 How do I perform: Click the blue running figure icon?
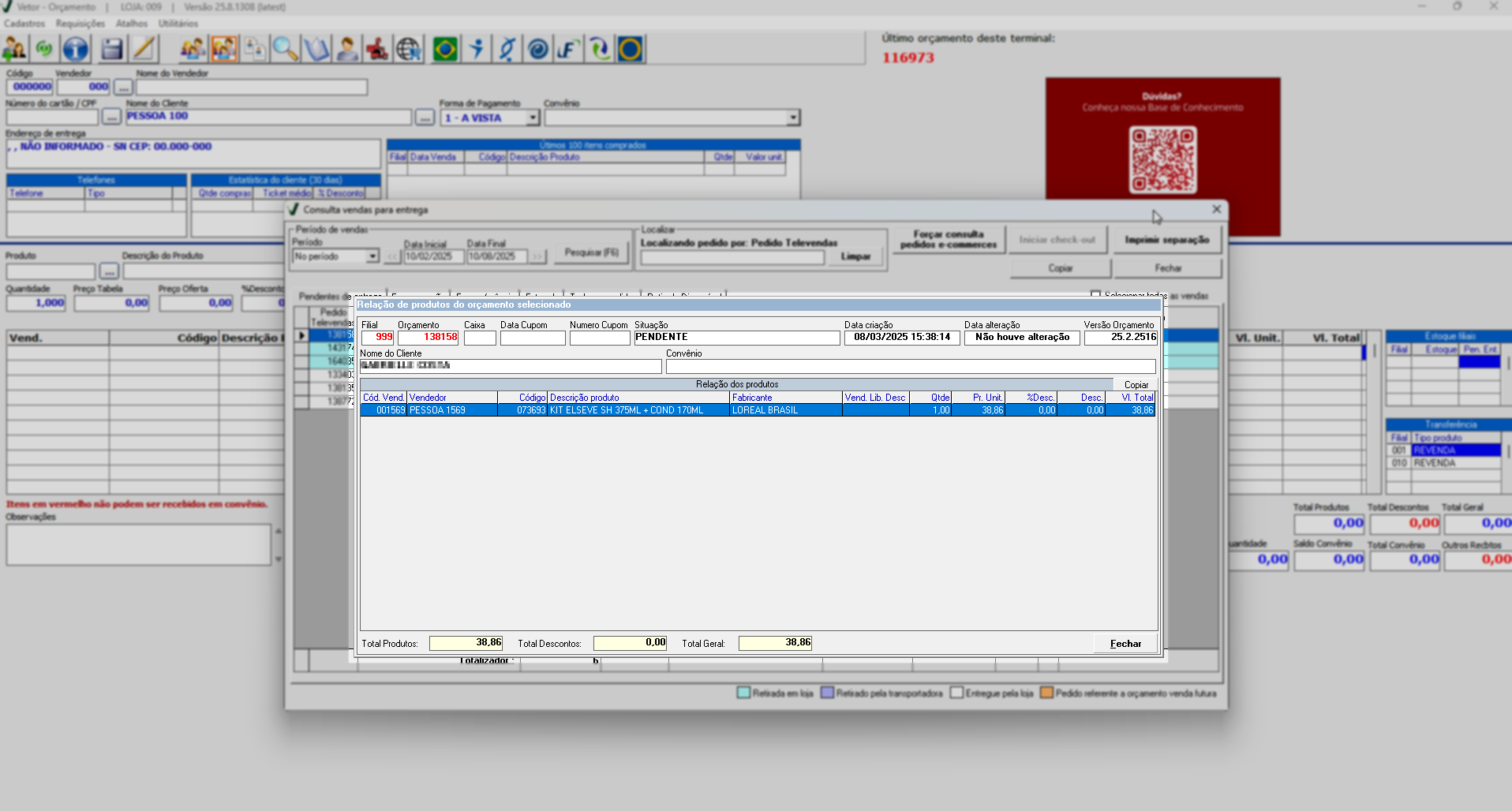[x=476, y=49]
